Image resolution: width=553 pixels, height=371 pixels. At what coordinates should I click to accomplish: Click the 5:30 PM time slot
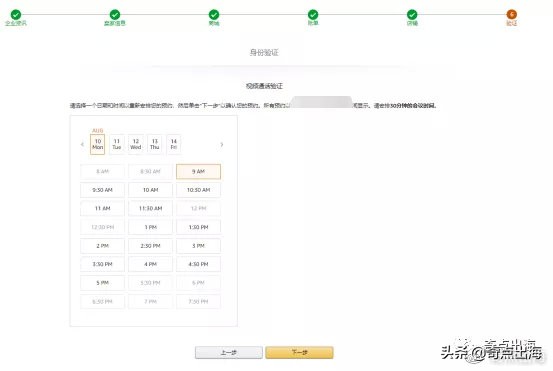(x=151, y=283)
